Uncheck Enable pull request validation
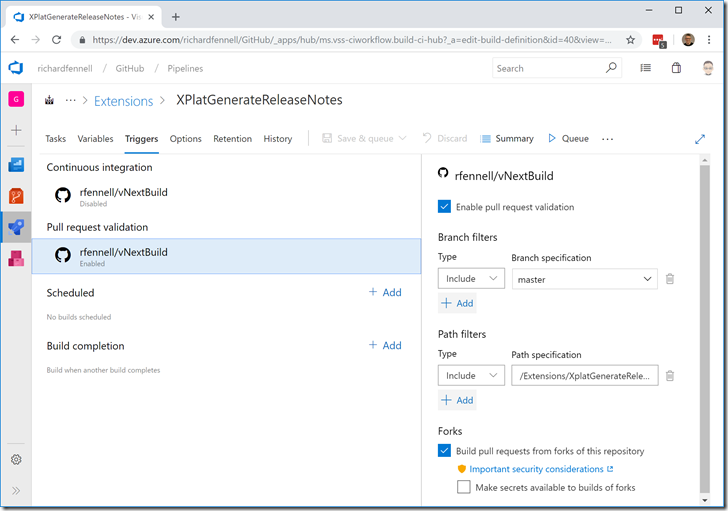Image resolution: width=728 pixels, height=511 pixels. [x=445, y=207]
